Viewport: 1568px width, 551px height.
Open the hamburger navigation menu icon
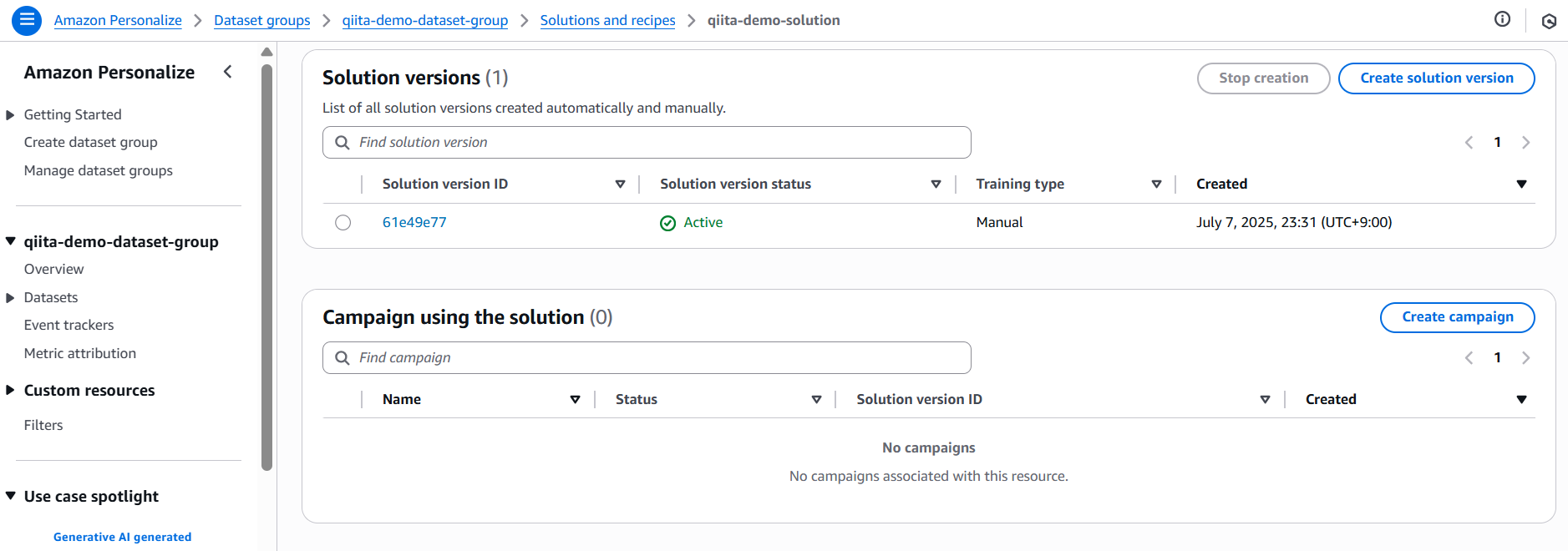27,20
